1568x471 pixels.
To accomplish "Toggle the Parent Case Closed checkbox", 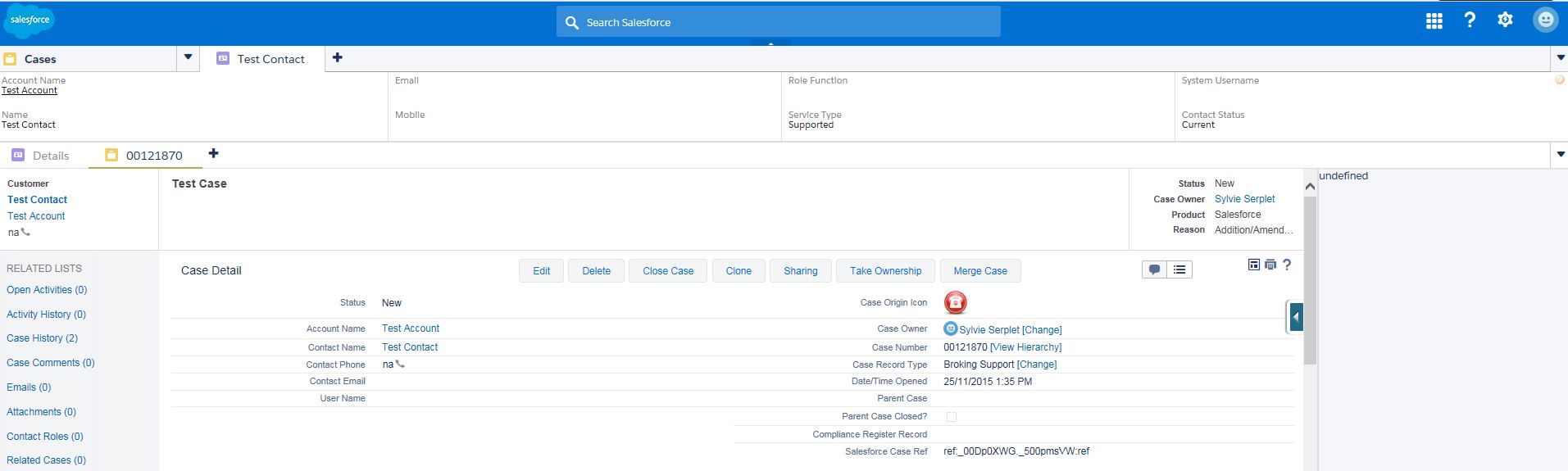I will click(x=952, y=417).
